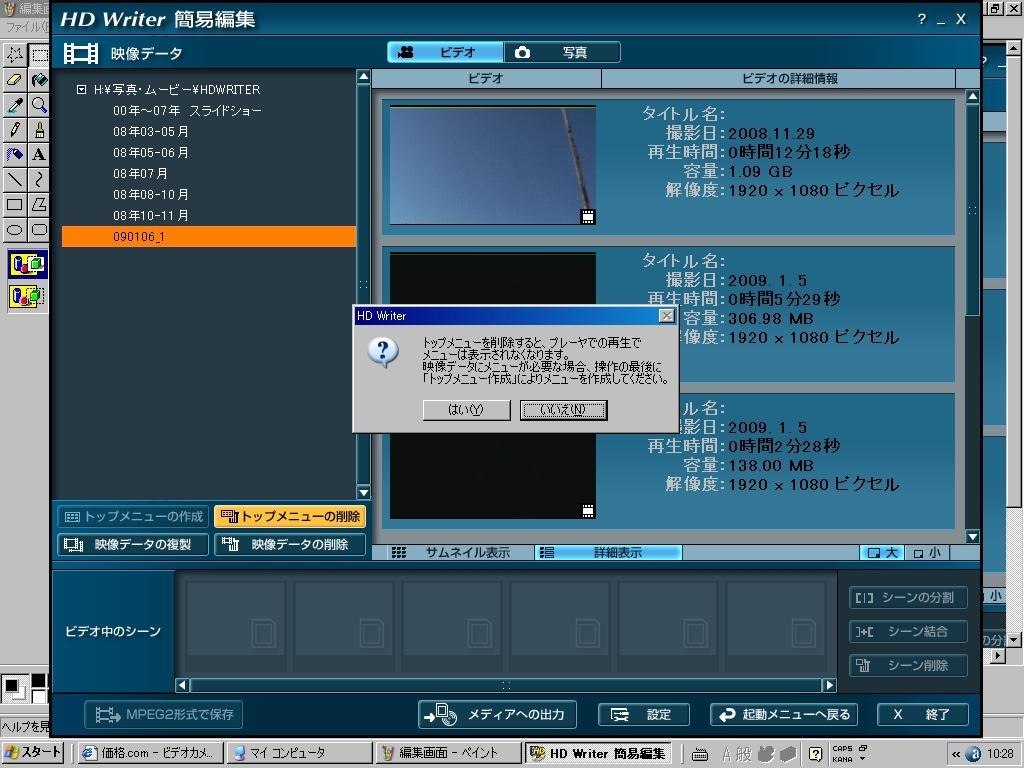
Task: Click the film strip 映像データ icon
Action: tap(80, 53)
